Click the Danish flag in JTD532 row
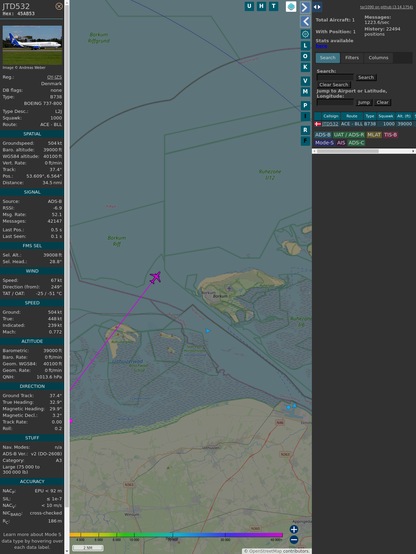 coord(318,124)
